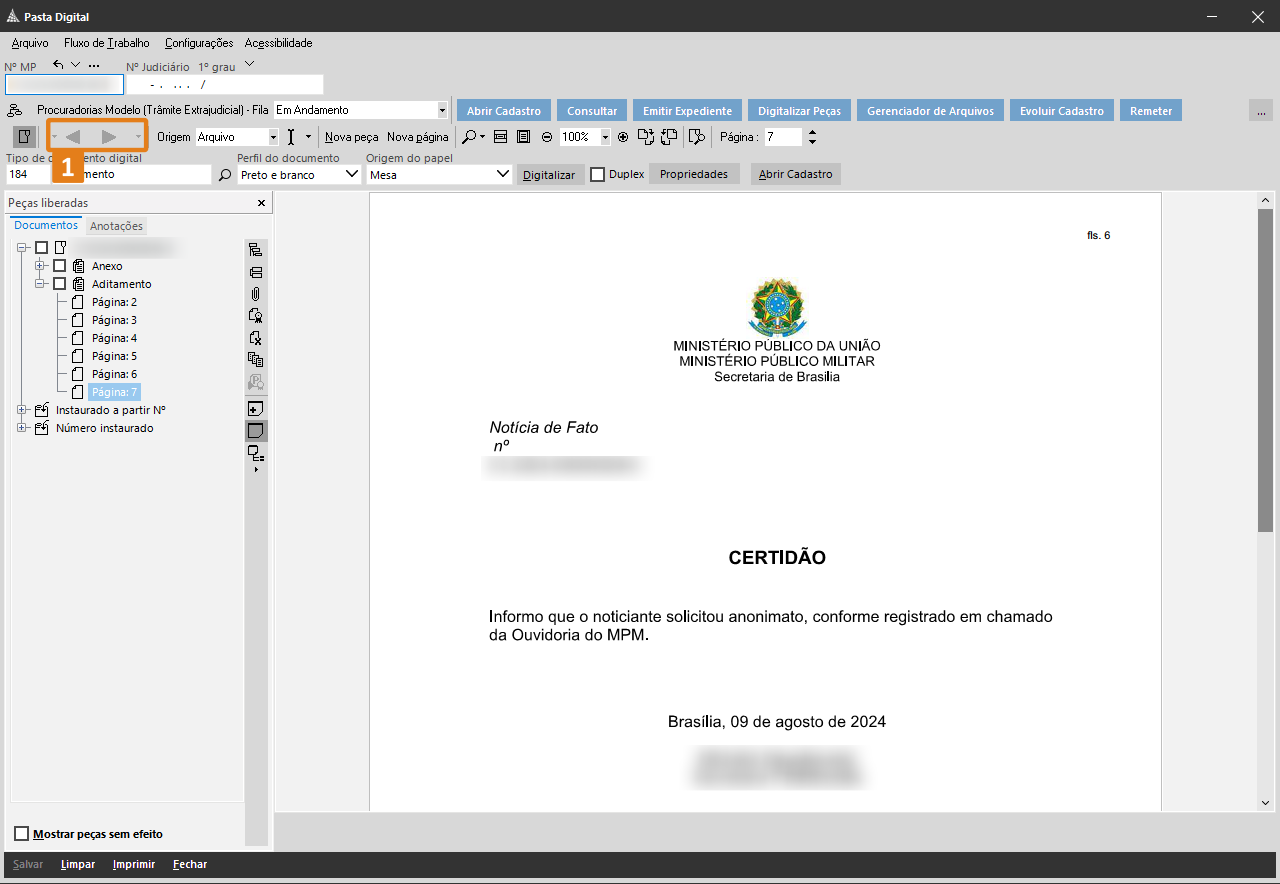The image size is (1280, 884).
Task: Open the Arquivo menu
Action: 30,43
